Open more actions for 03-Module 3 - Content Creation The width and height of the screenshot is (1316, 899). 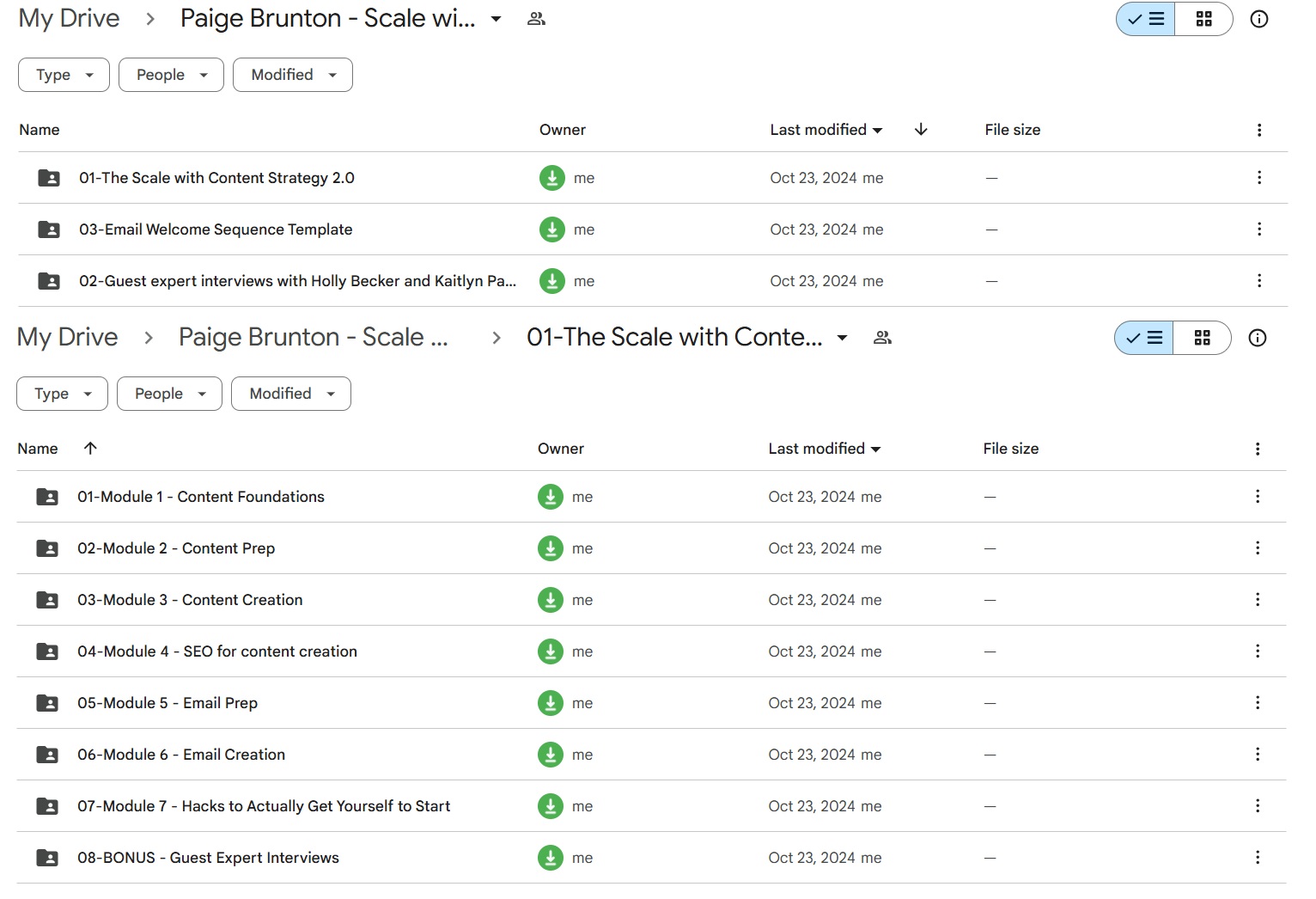(1258, 600)
